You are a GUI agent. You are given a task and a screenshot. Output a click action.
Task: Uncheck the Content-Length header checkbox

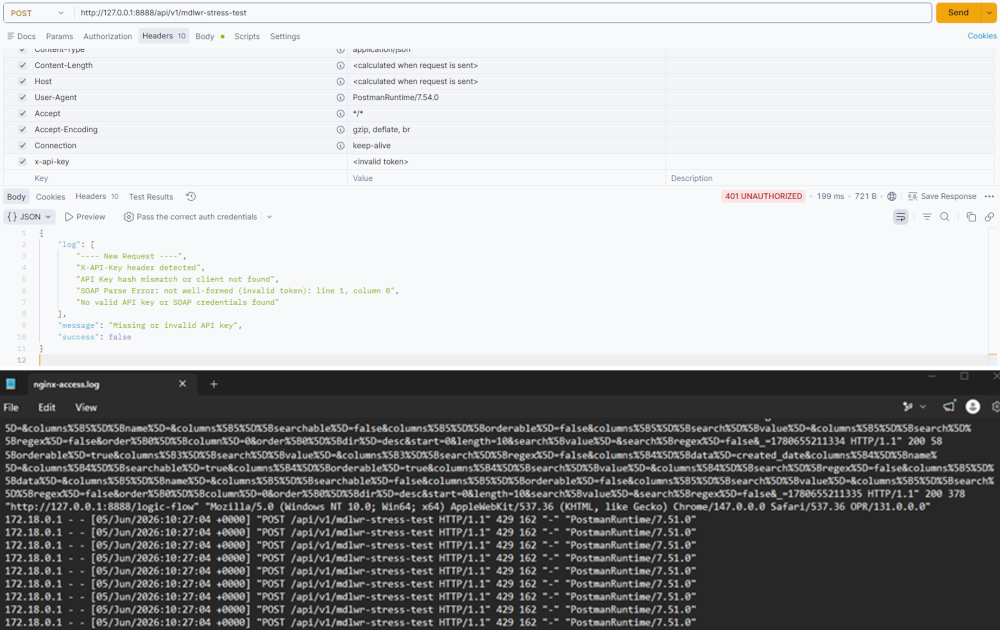22,65
